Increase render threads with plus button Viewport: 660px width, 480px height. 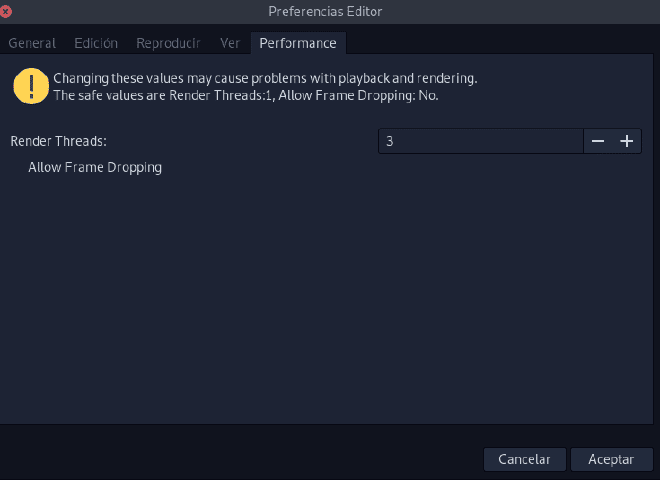(x=627, y=141)
